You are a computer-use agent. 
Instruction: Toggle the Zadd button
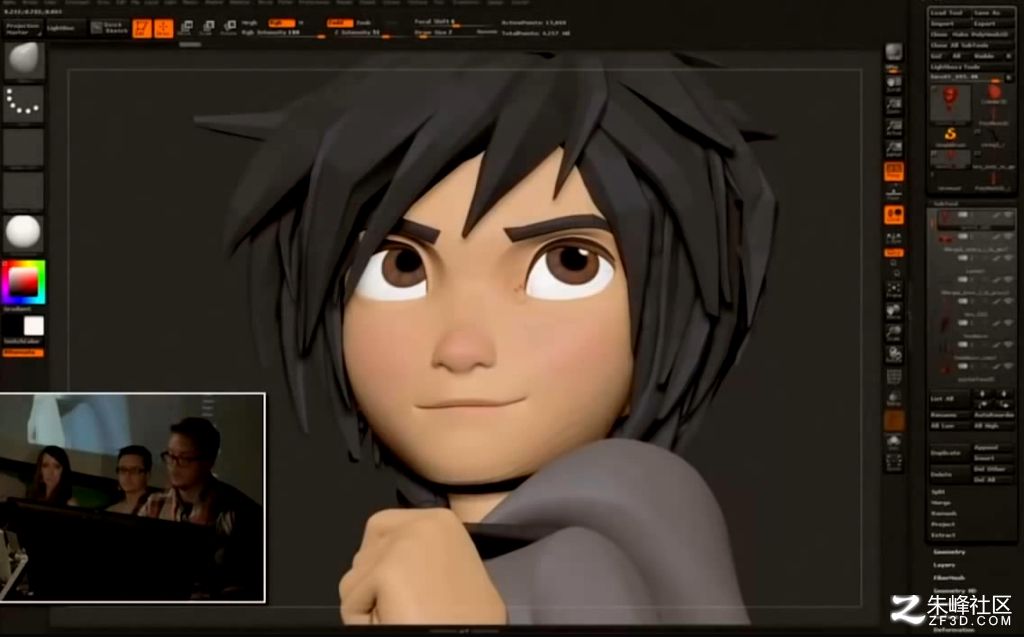340,23
